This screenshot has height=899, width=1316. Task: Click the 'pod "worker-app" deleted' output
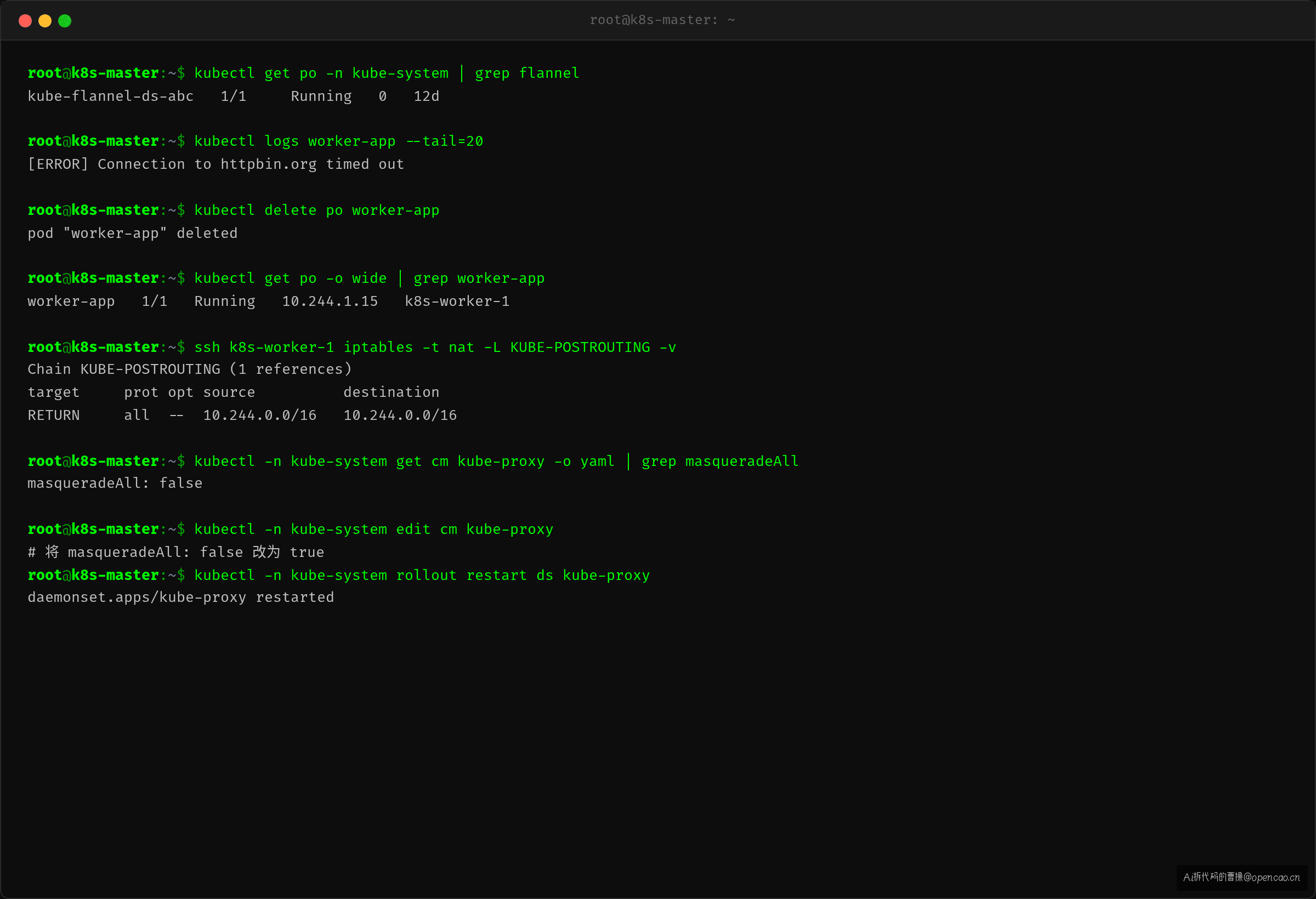click(x=133, y=233)
